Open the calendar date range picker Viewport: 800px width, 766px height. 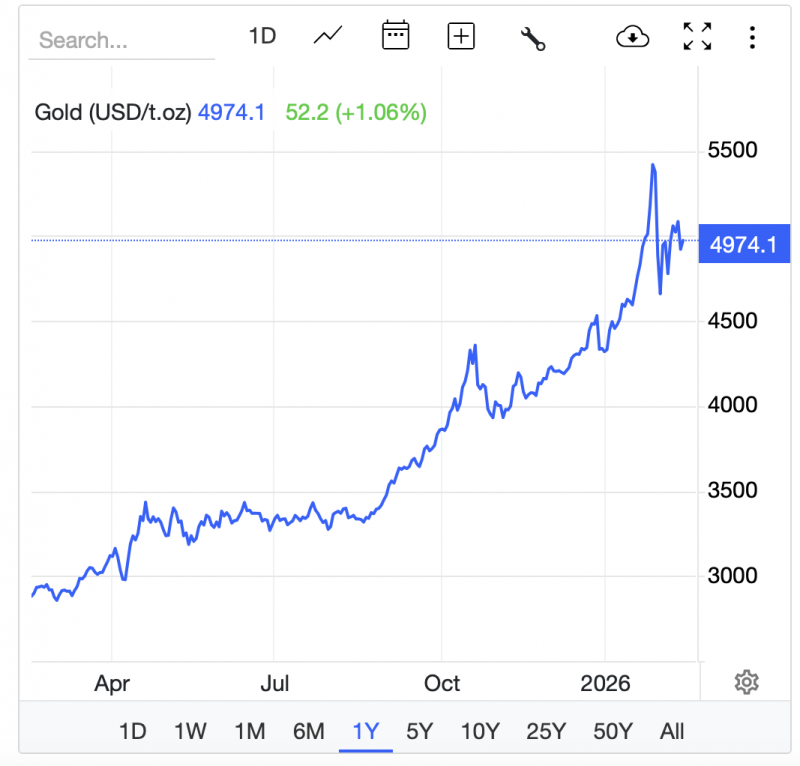(396, 37)
